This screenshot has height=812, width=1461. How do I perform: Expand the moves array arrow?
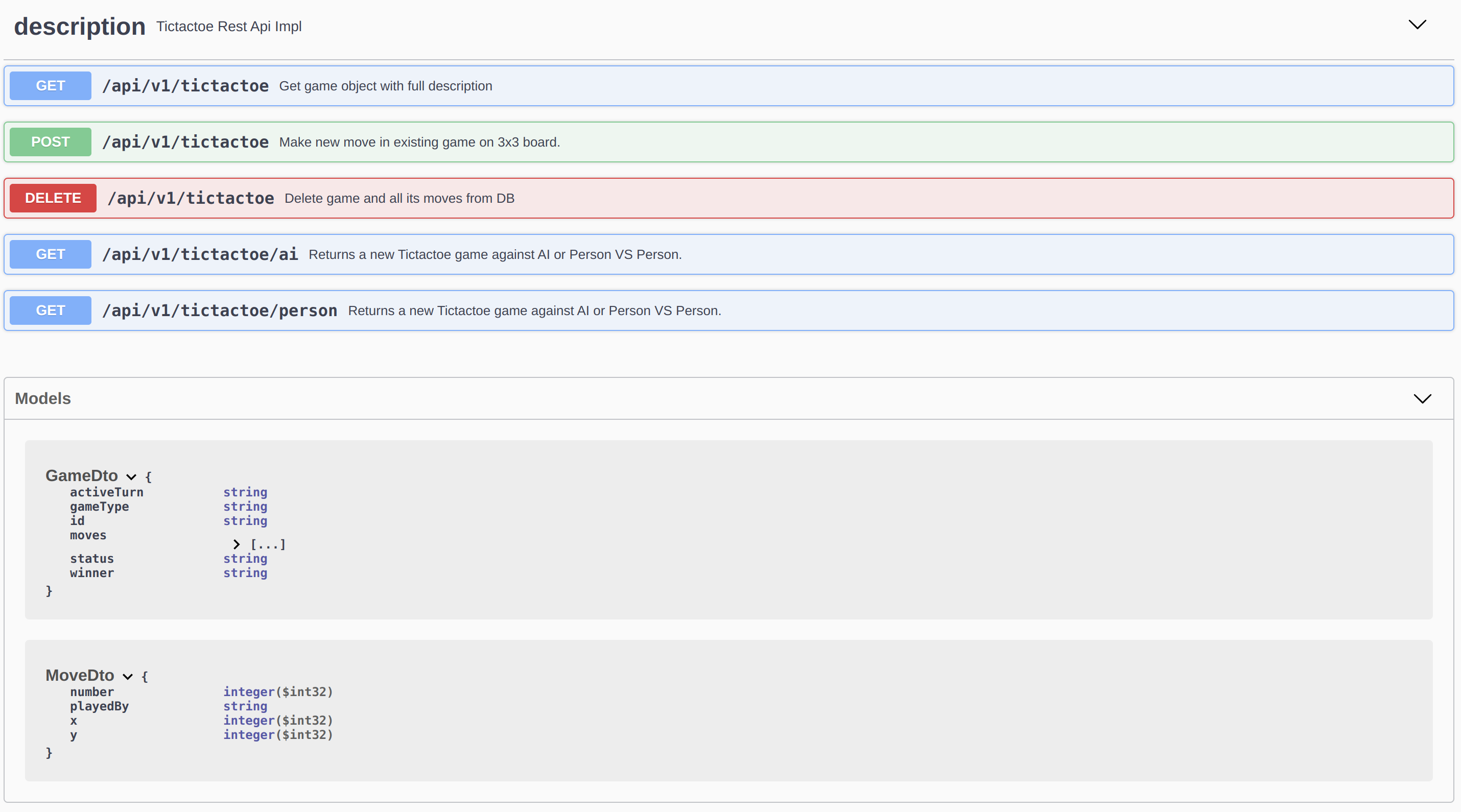[237, 544]
